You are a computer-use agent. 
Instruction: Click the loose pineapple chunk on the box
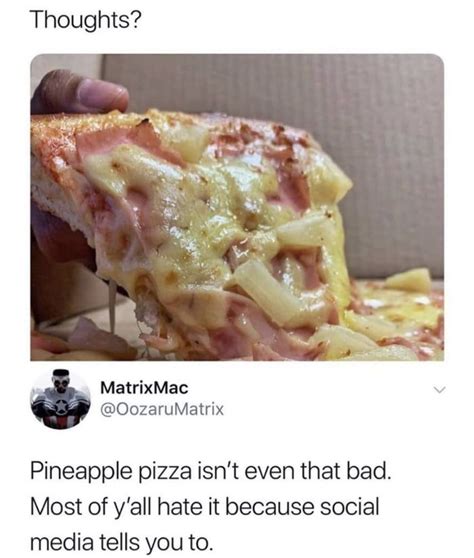(409, 279)
